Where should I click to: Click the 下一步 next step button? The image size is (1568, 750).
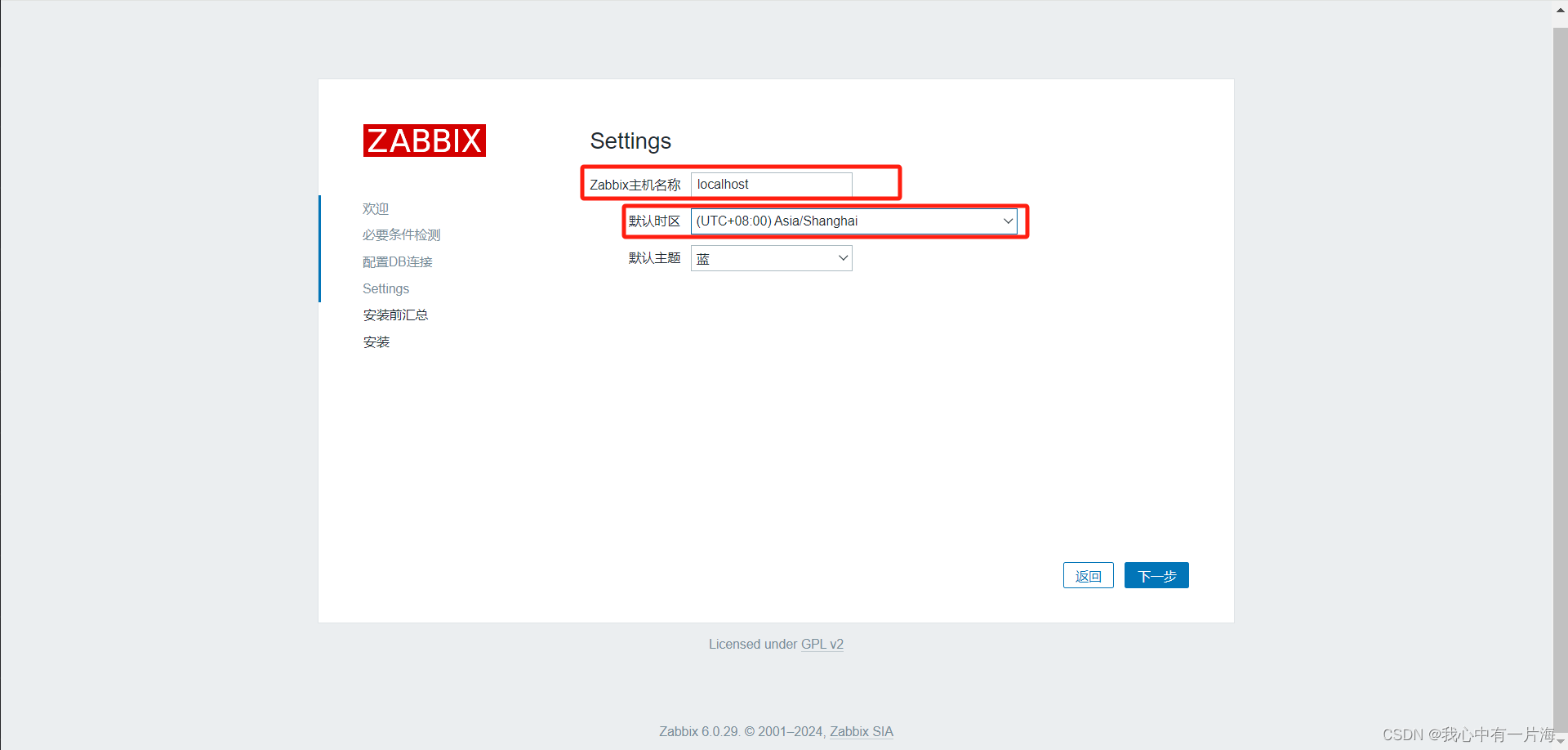point(1156,575)
